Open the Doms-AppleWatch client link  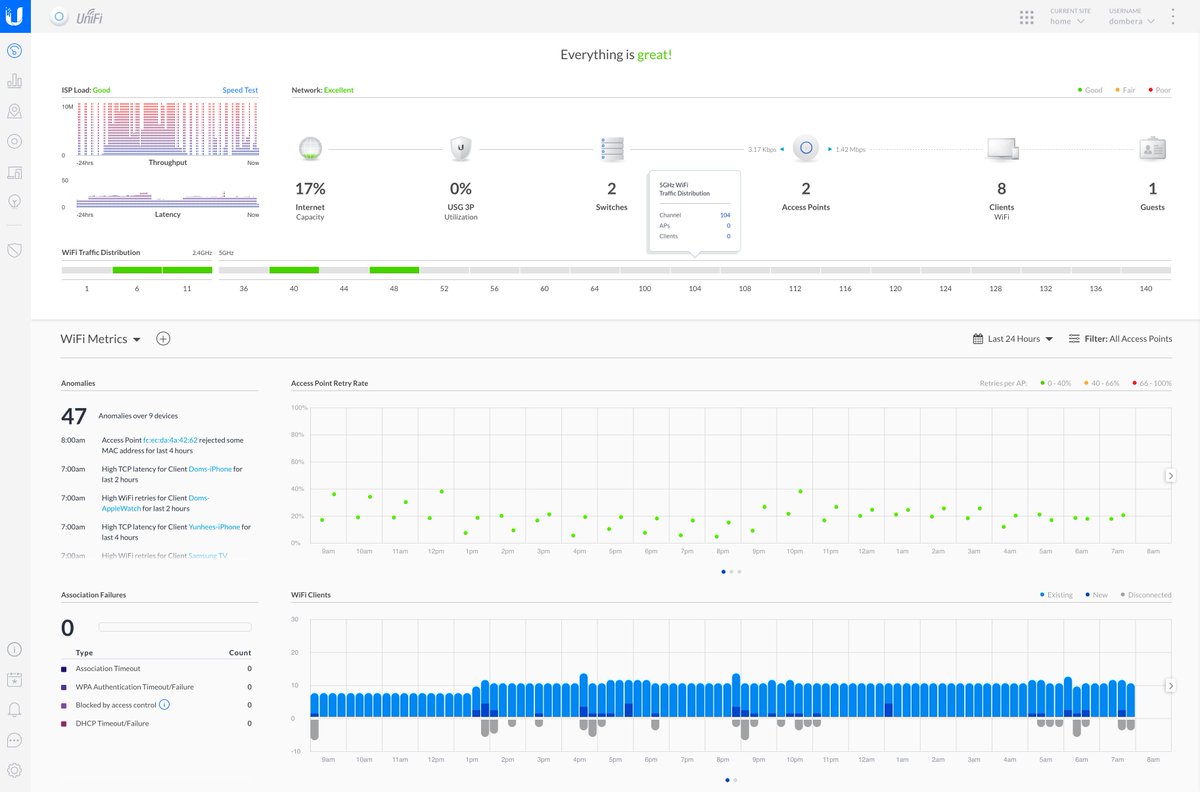point(155,503)
